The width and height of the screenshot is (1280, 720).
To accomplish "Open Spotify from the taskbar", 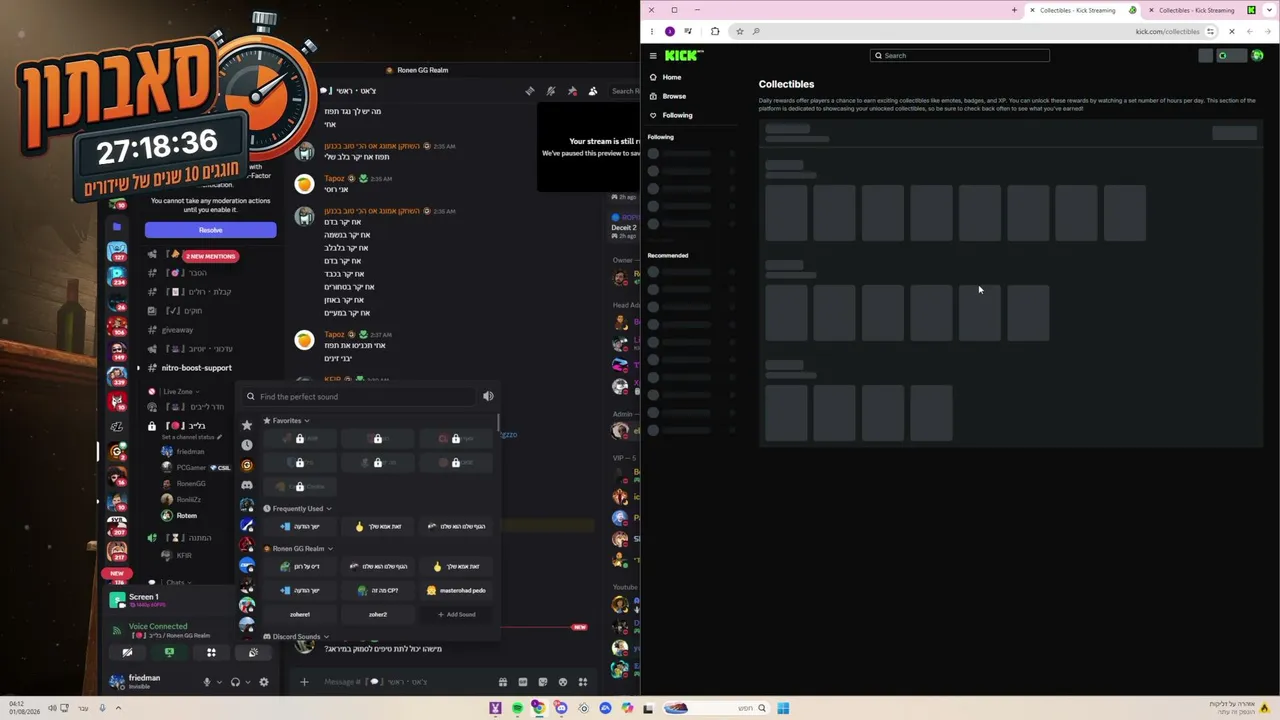I will (517, 709).
